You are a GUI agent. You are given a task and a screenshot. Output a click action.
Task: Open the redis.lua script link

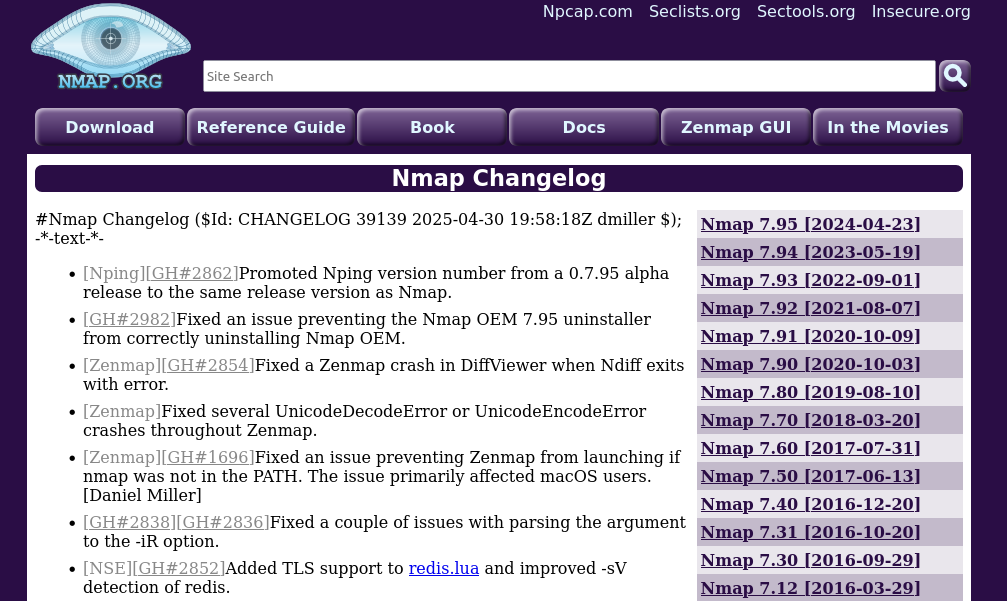[443, 569]
